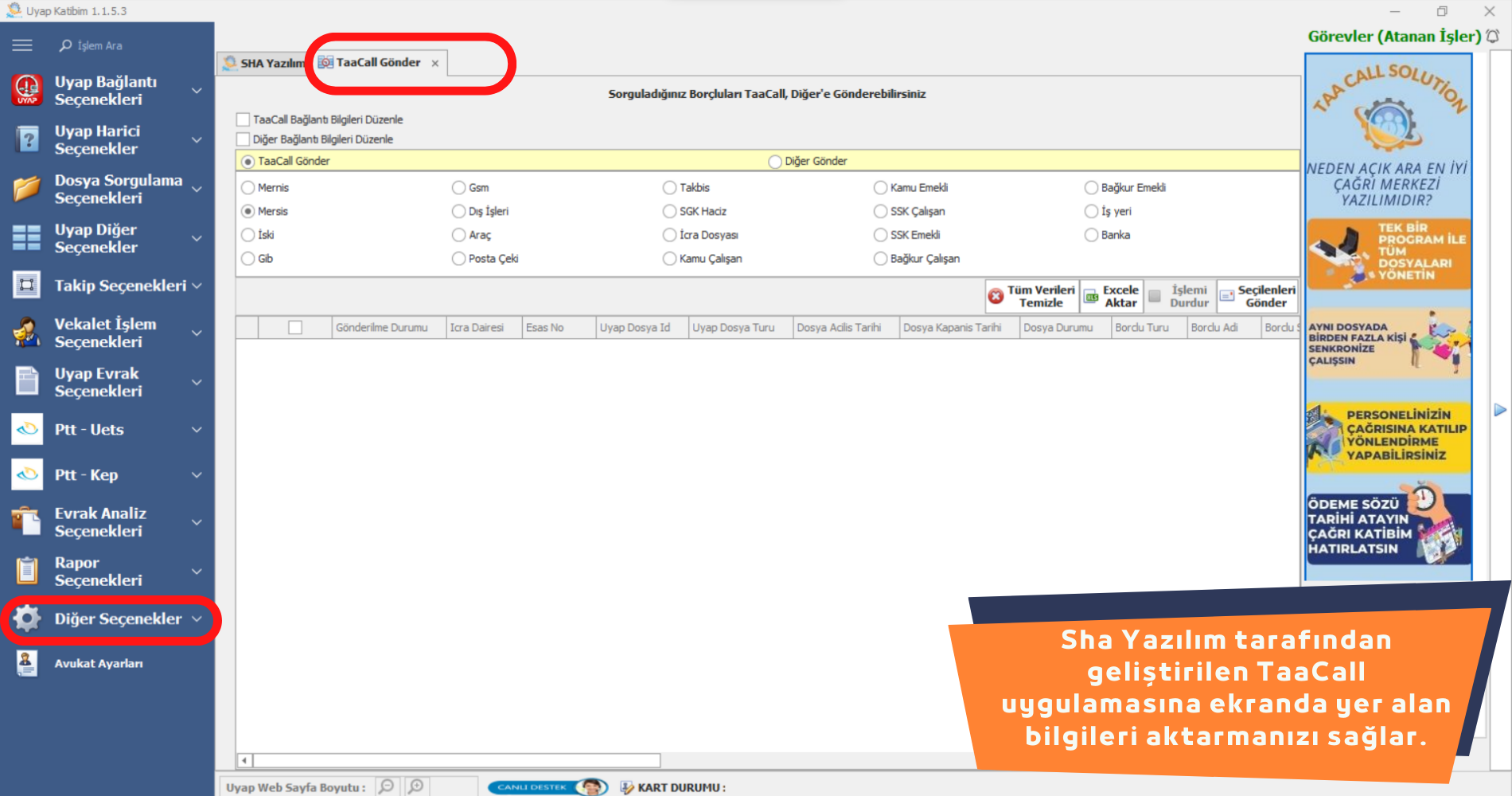Screen dimensions: 1512x796
Task: Click the Tüm Verileri Temizle button
Action: point(1032,296)
